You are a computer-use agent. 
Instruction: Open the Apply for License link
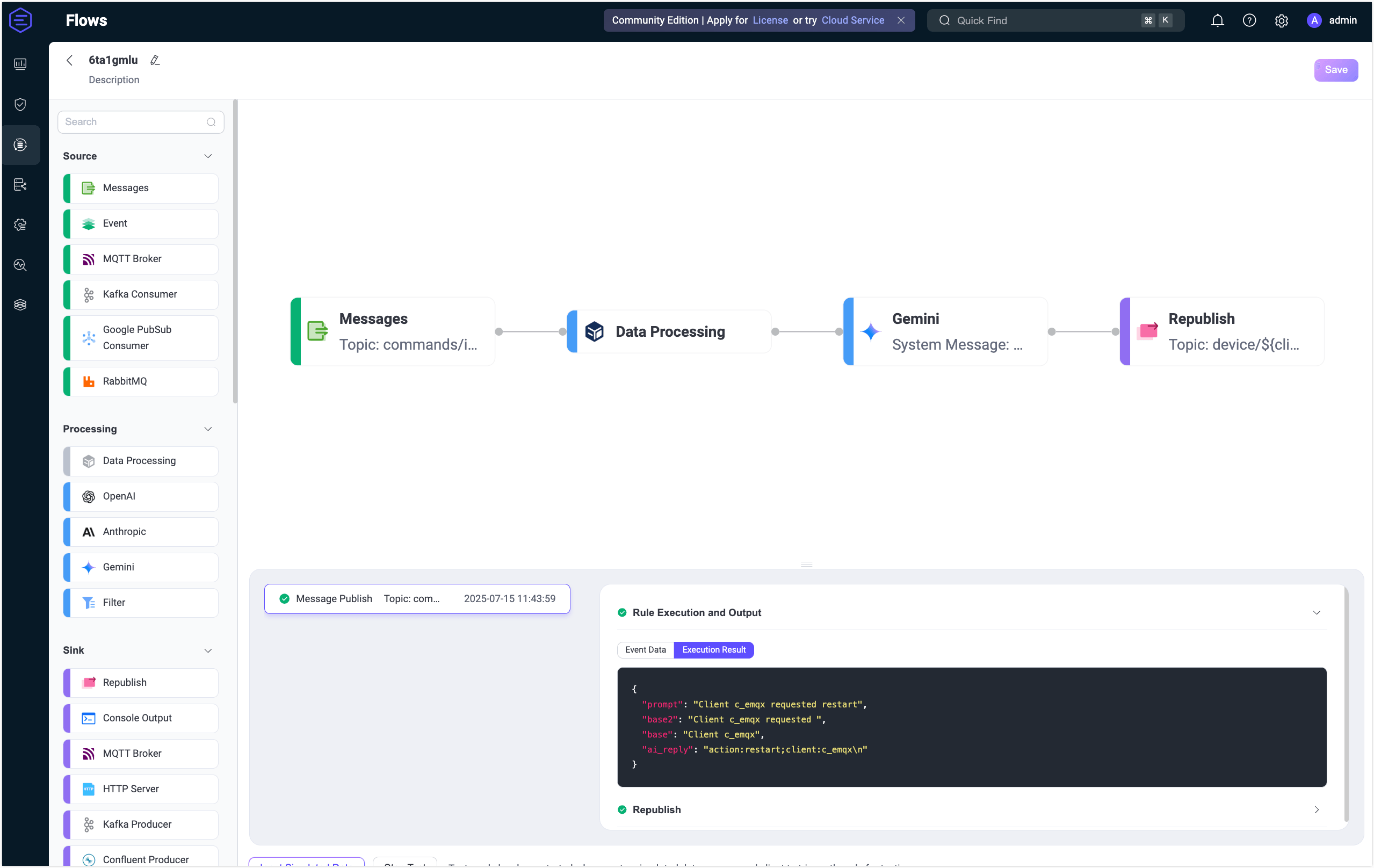(770, 20)
